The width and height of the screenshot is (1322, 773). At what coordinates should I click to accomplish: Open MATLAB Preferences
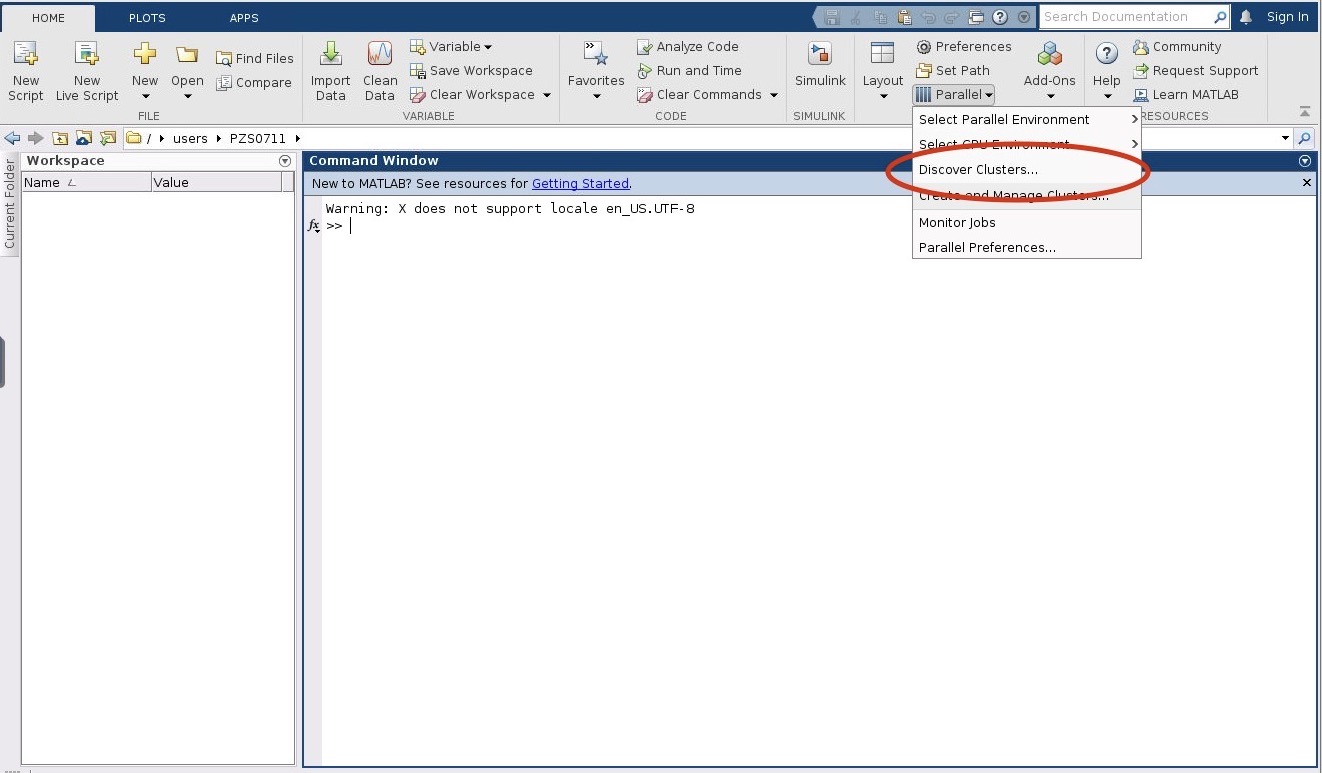[x=964, y=46]
